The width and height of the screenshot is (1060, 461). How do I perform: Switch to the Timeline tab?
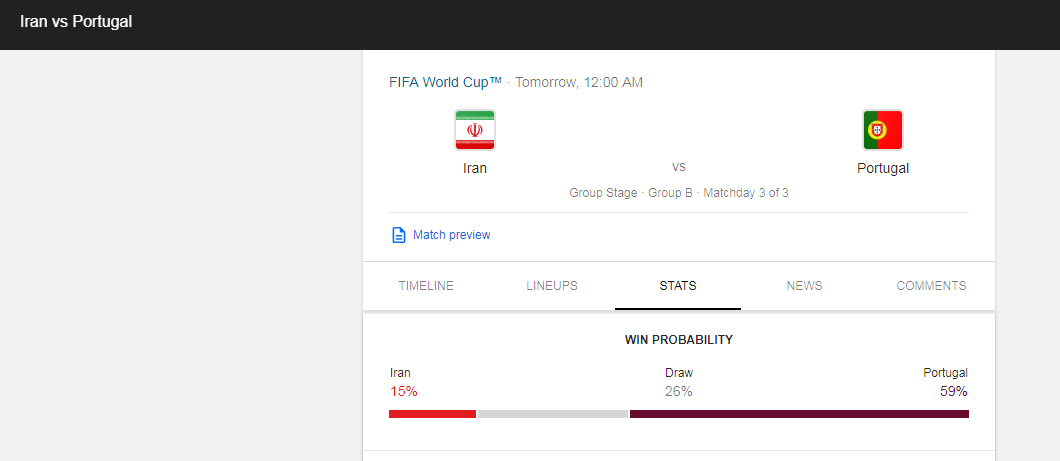(x=426, y=286)
